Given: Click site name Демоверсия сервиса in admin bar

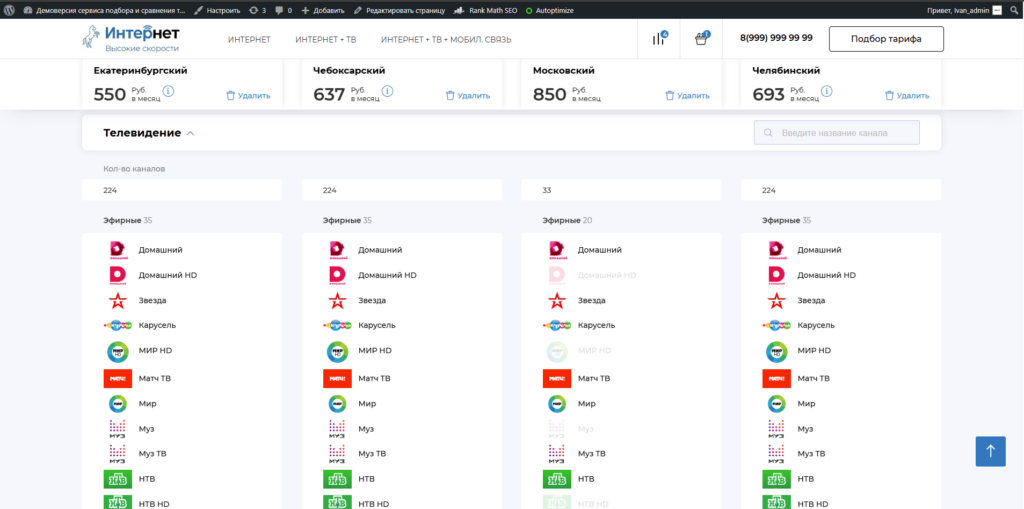Looking at the screenshot, I should tap(104, 10).
